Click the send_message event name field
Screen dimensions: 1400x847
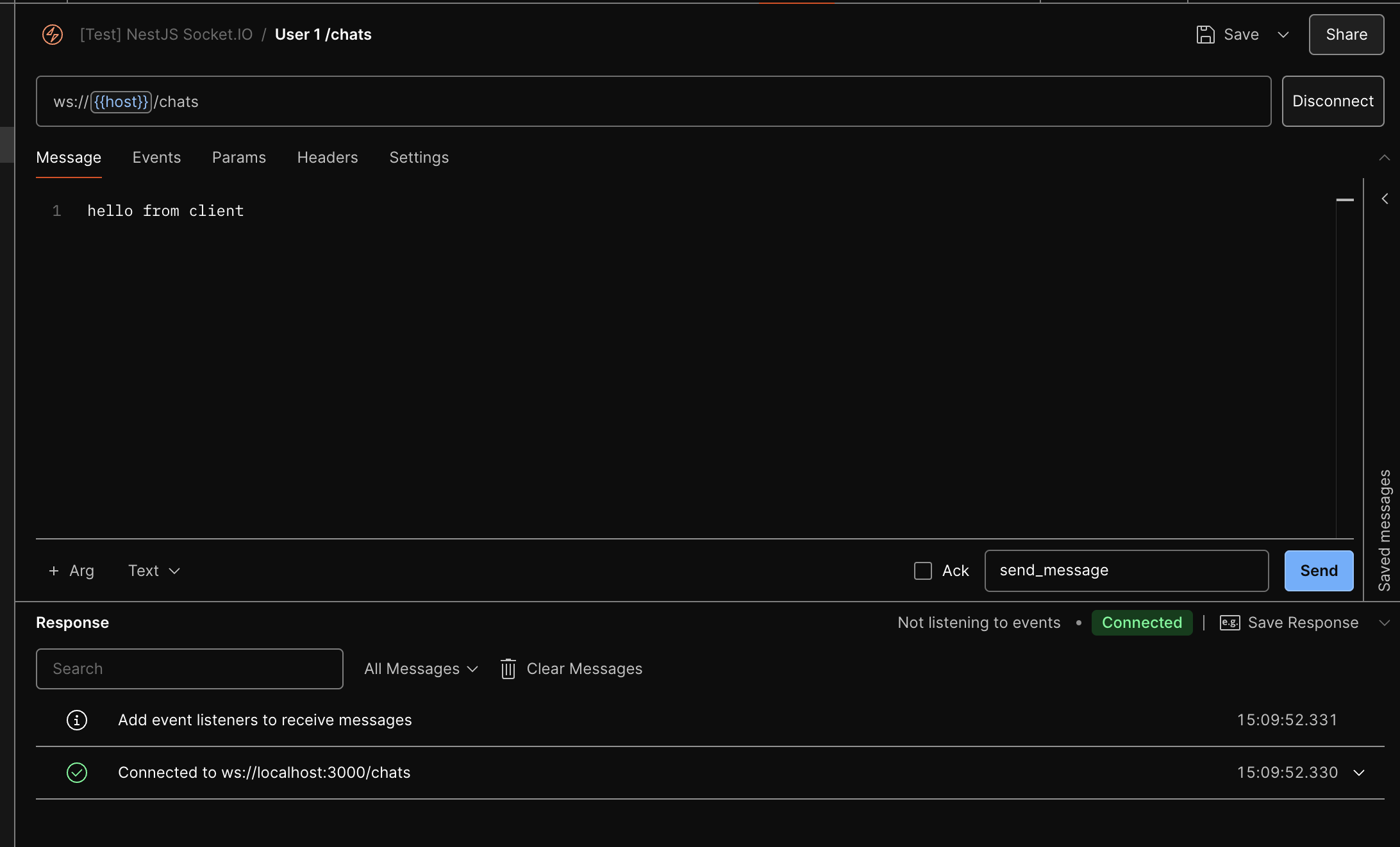click(1126, 571)
